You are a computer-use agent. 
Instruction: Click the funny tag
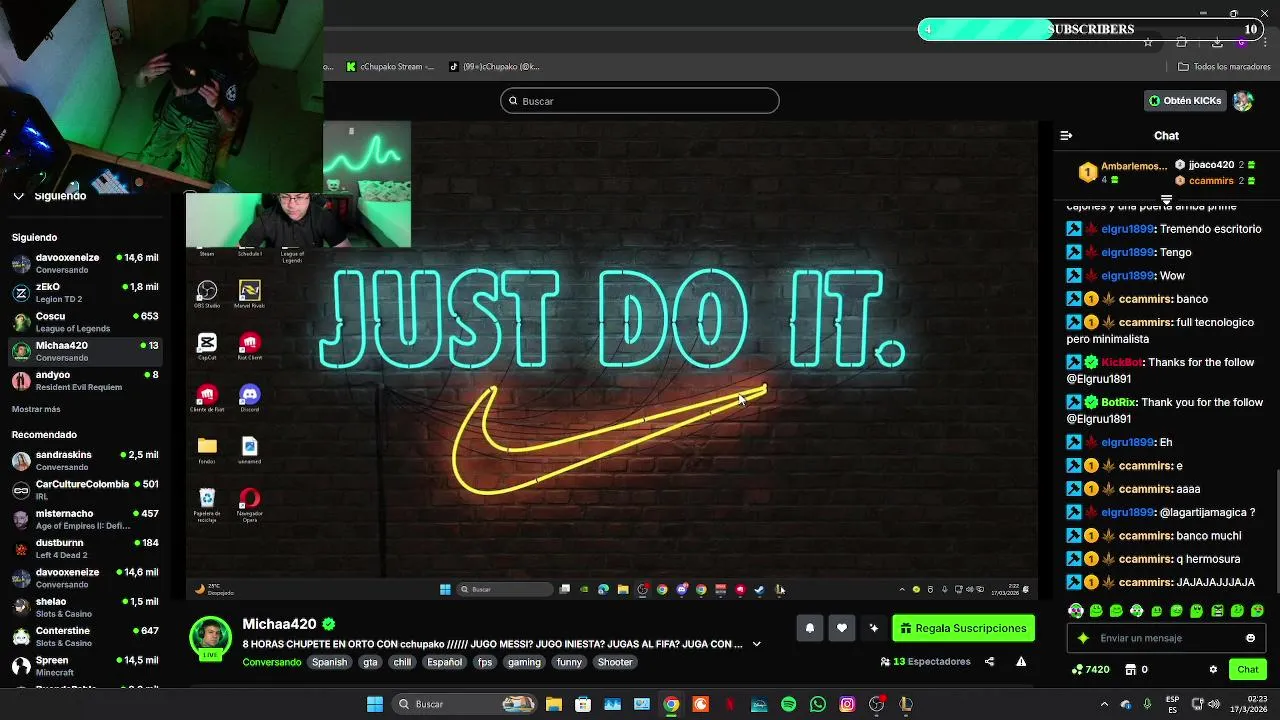pos(569,662)
